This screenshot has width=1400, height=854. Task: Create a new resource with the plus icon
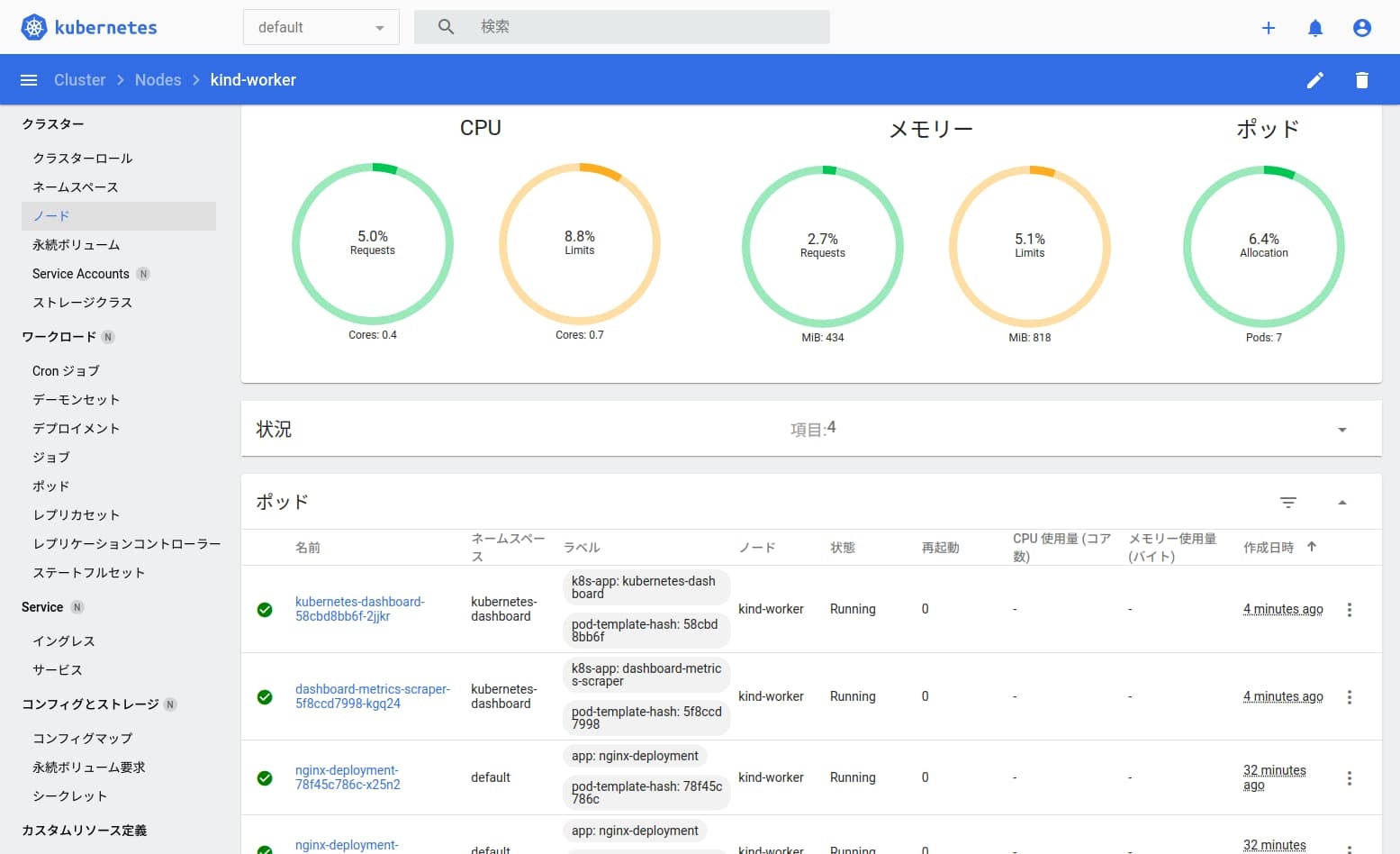(1268, 28)
